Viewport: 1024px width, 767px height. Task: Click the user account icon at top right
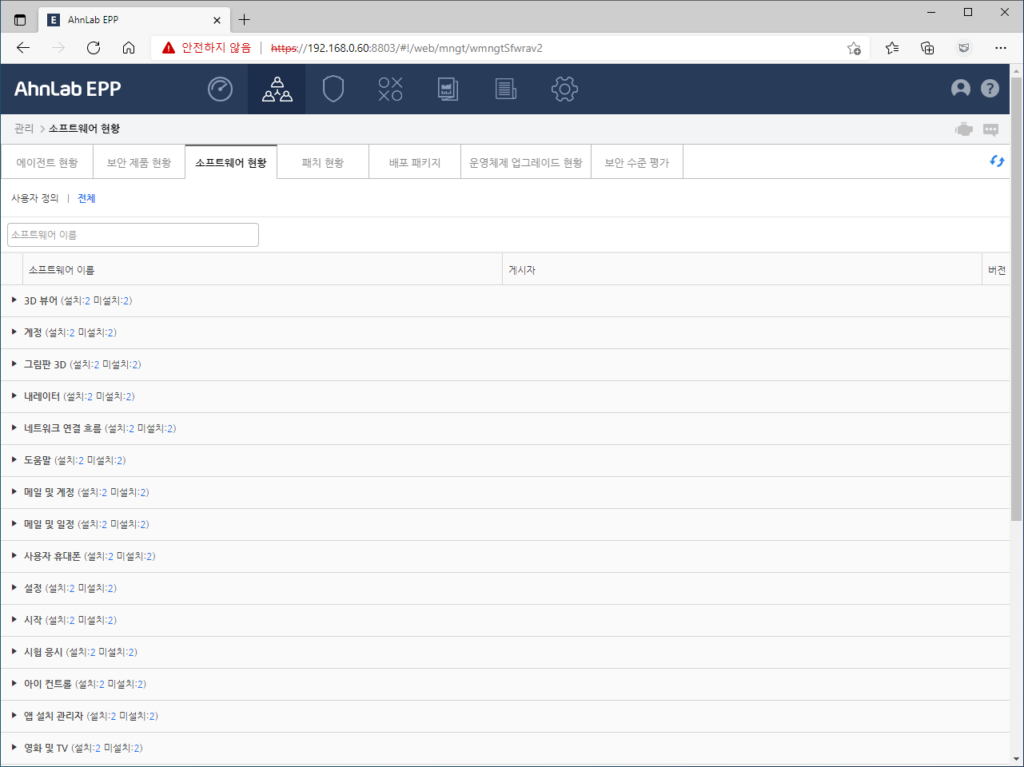pyautogui.click(x=961, y=88)
